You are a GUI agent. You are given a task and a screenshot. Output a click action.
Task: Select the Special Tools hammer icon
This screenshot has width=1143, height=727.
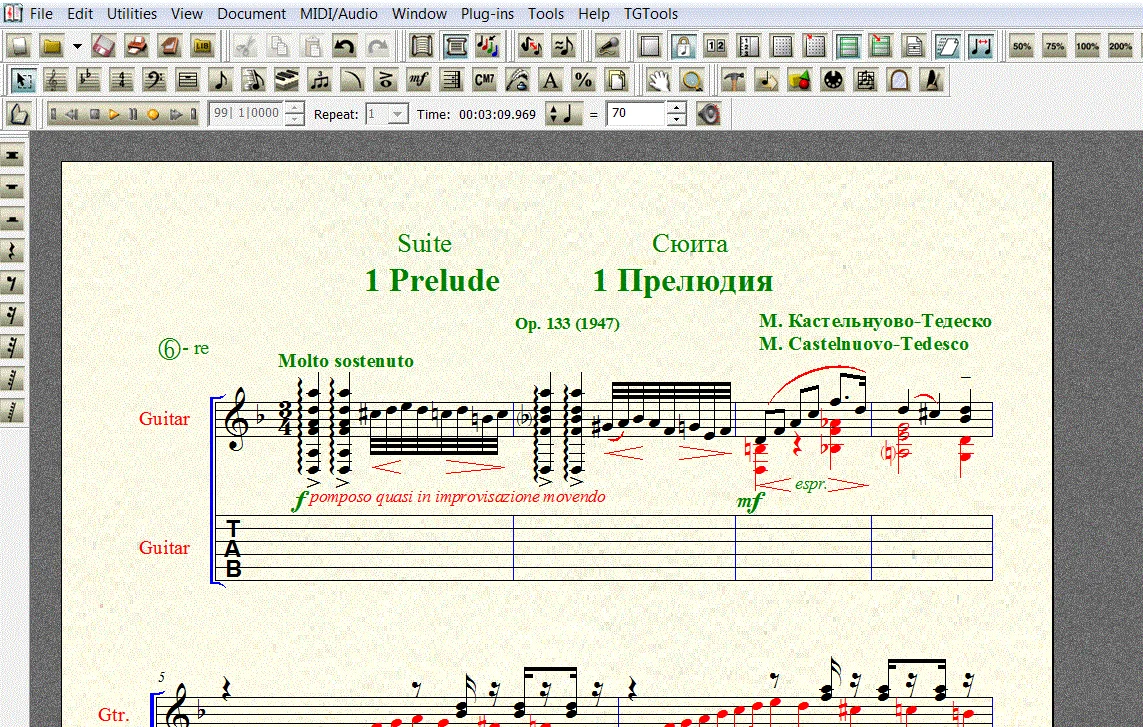733,79
